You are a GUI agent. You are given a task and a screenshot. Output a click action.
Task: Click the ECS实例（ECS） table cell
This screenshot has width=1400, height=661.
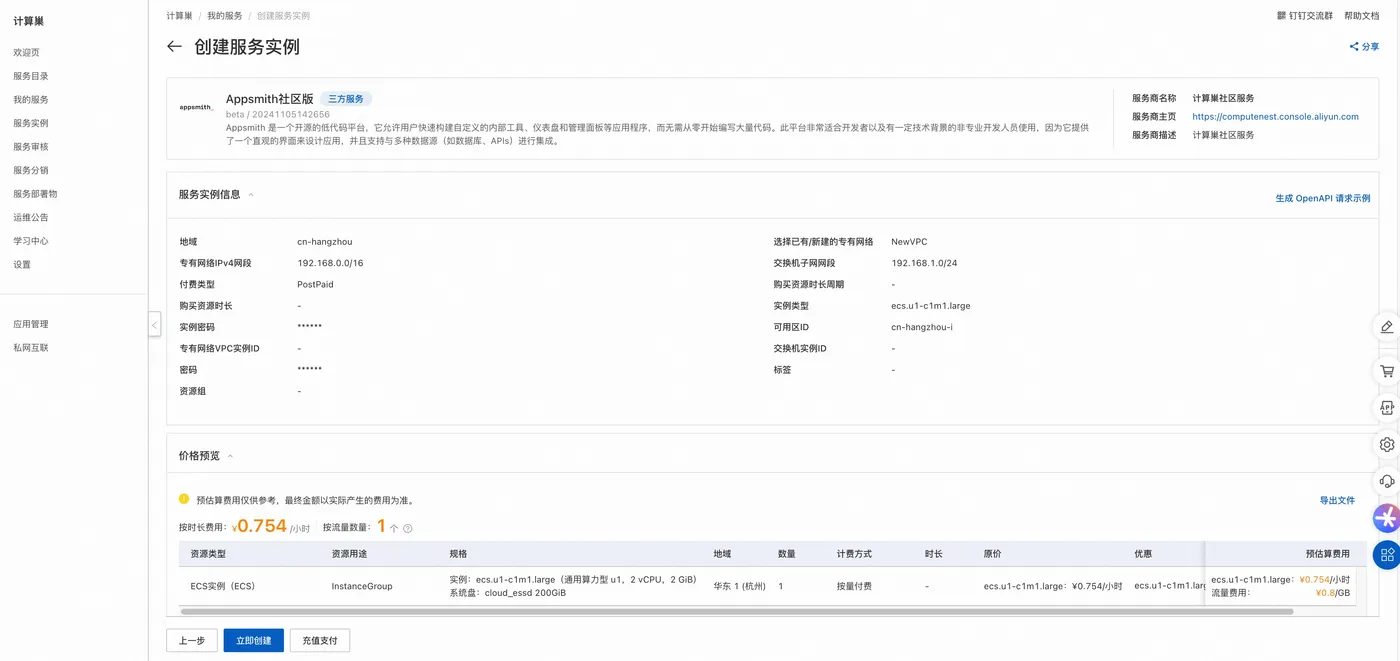point(223,586)
